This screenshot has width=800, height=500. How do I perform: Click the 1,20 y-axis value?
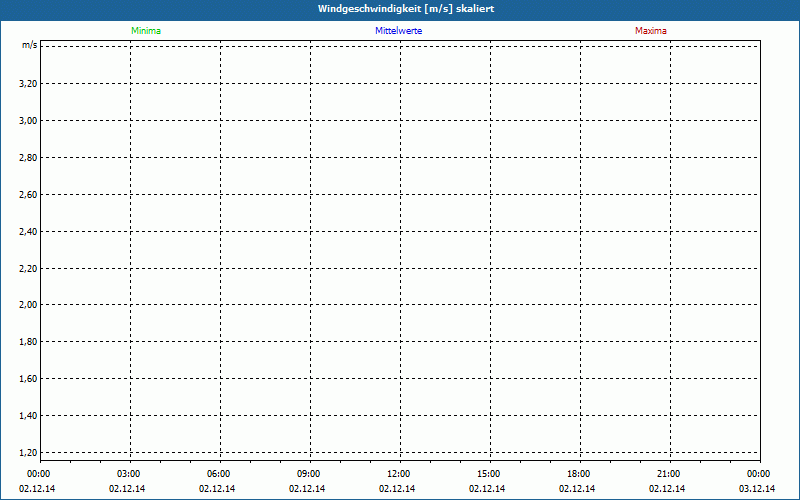(28, 453)
